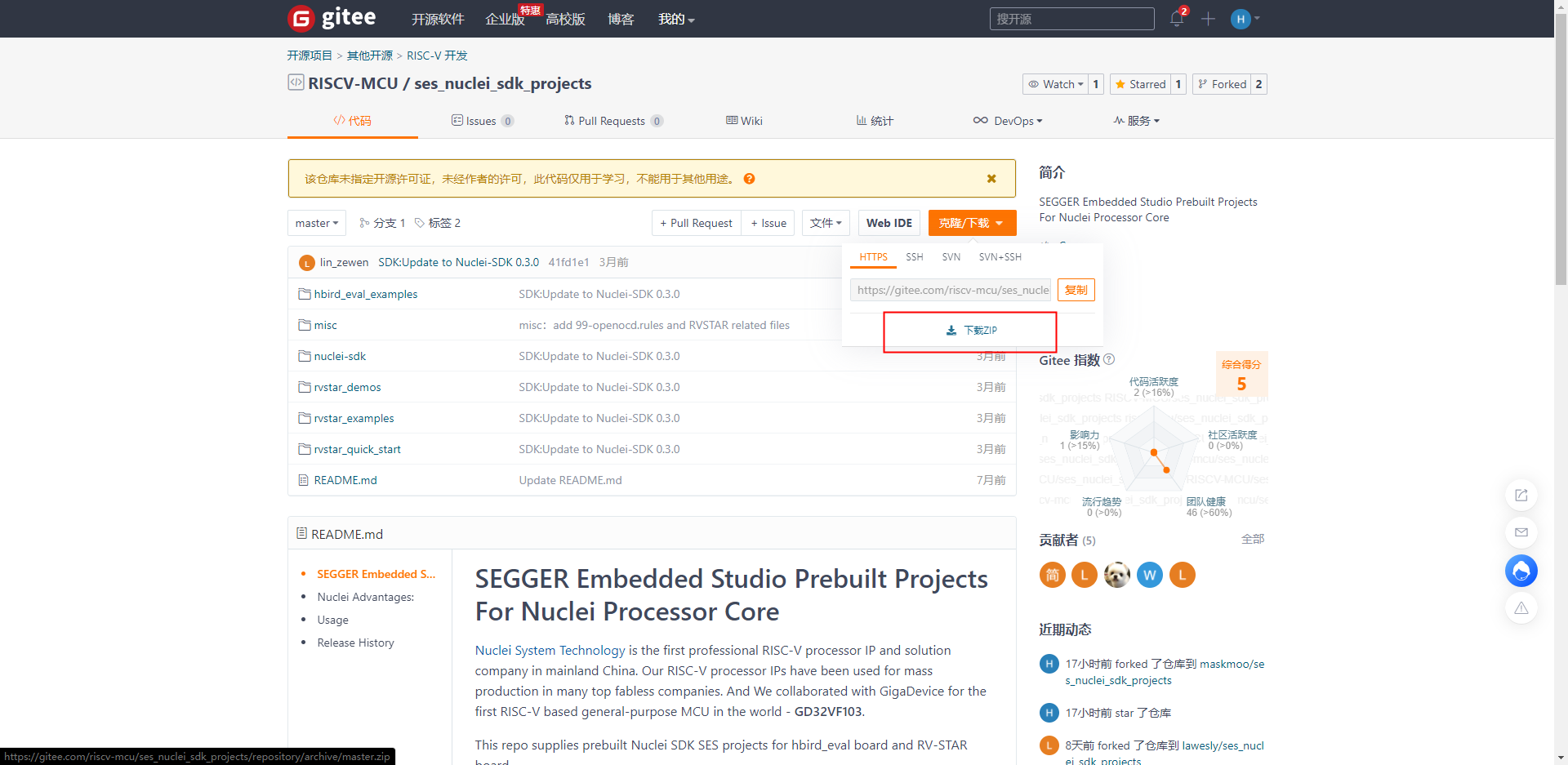1568x765 pixels.
Task: Click the mail floating icon on right
Action: click(x=1521, y=532)
